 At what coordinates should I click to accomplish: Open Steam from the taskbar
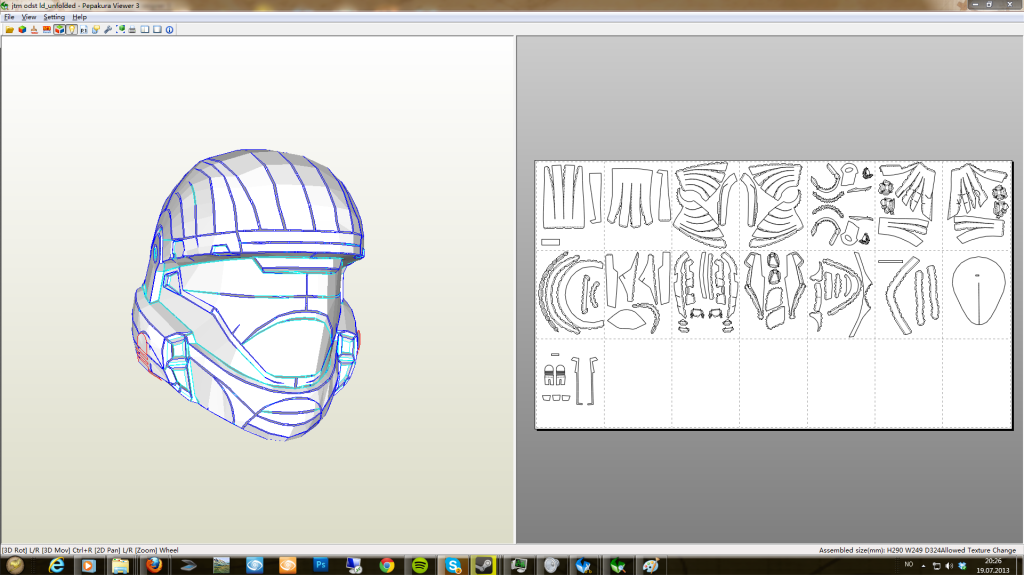point(485,565)
